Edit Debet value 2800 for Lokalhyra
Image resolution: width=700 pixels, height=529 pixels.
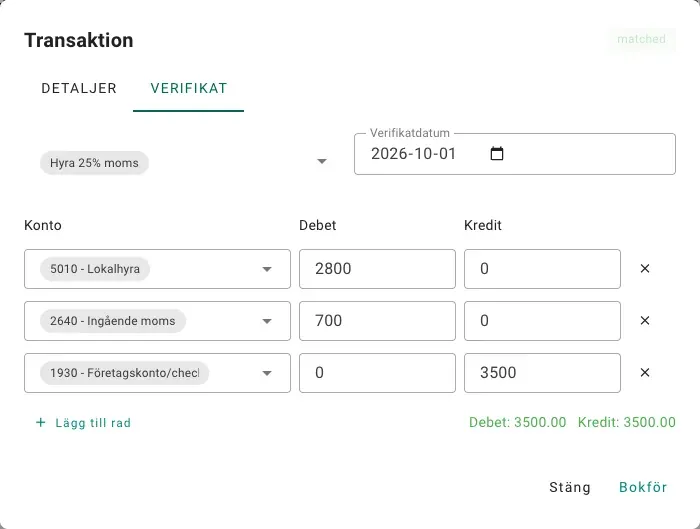(x=377, y=269)
